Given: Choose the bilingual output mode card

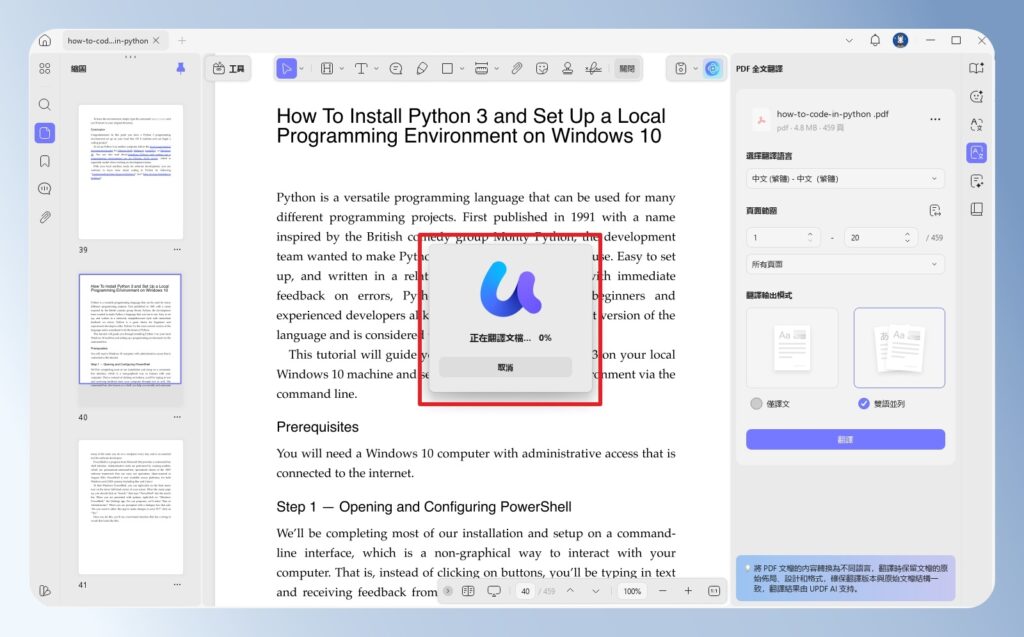Looking at the screenshot, I should tap(899, 348).
